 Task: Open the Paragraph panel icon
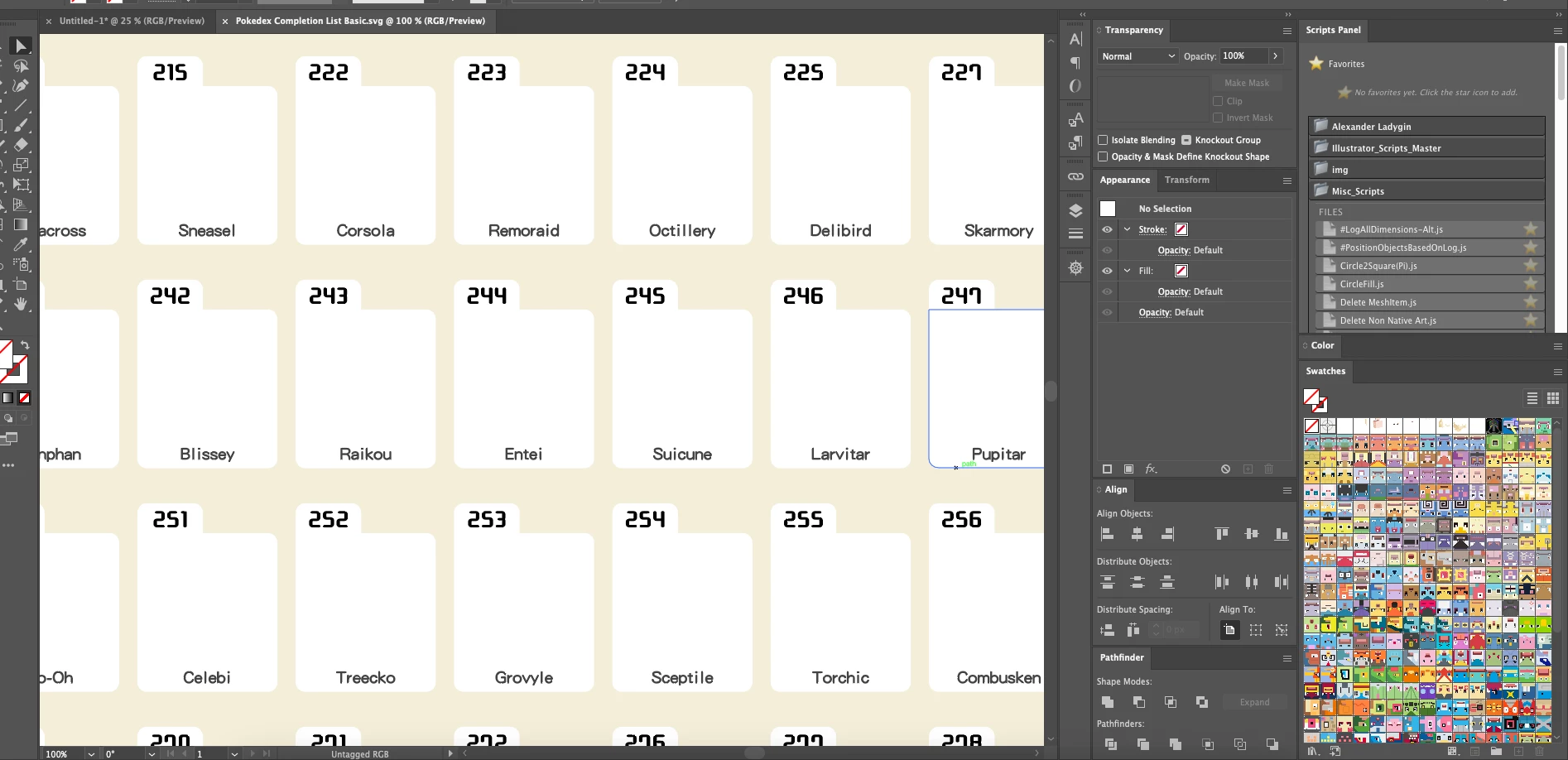point(1075,63)
